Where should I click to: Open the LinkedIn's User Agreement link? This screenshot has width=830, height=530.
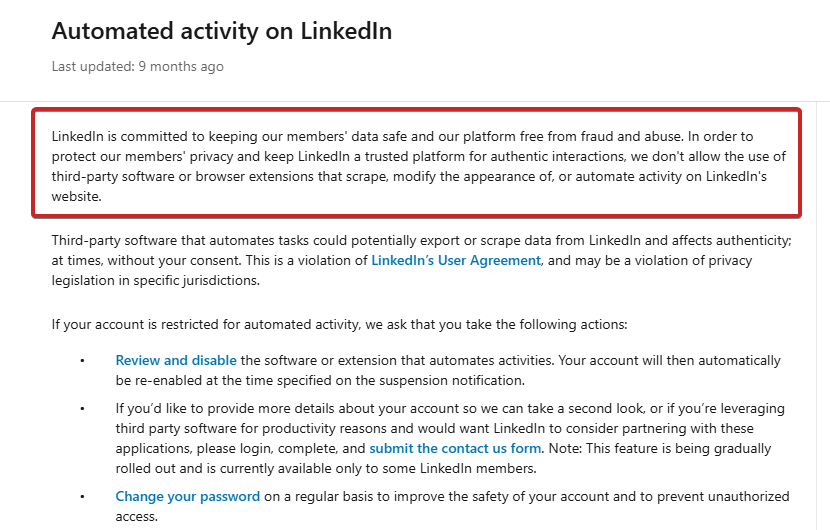click(456, 260)
